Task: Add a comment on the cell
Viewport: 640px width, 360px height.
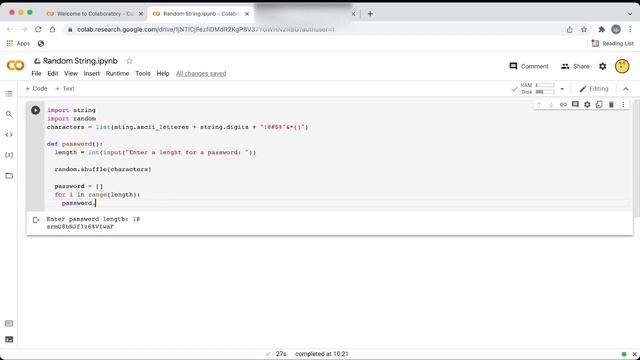Action: (x=575, y=104)
